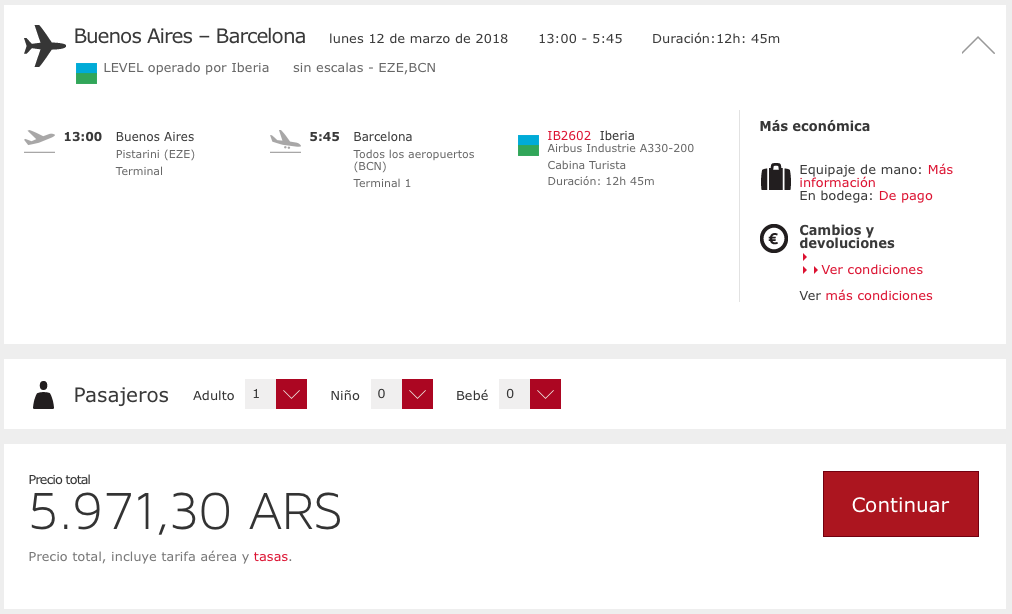Open the Más información hand luggage link
Viewport: 1012px width, 614px height.
coord(876,176)
